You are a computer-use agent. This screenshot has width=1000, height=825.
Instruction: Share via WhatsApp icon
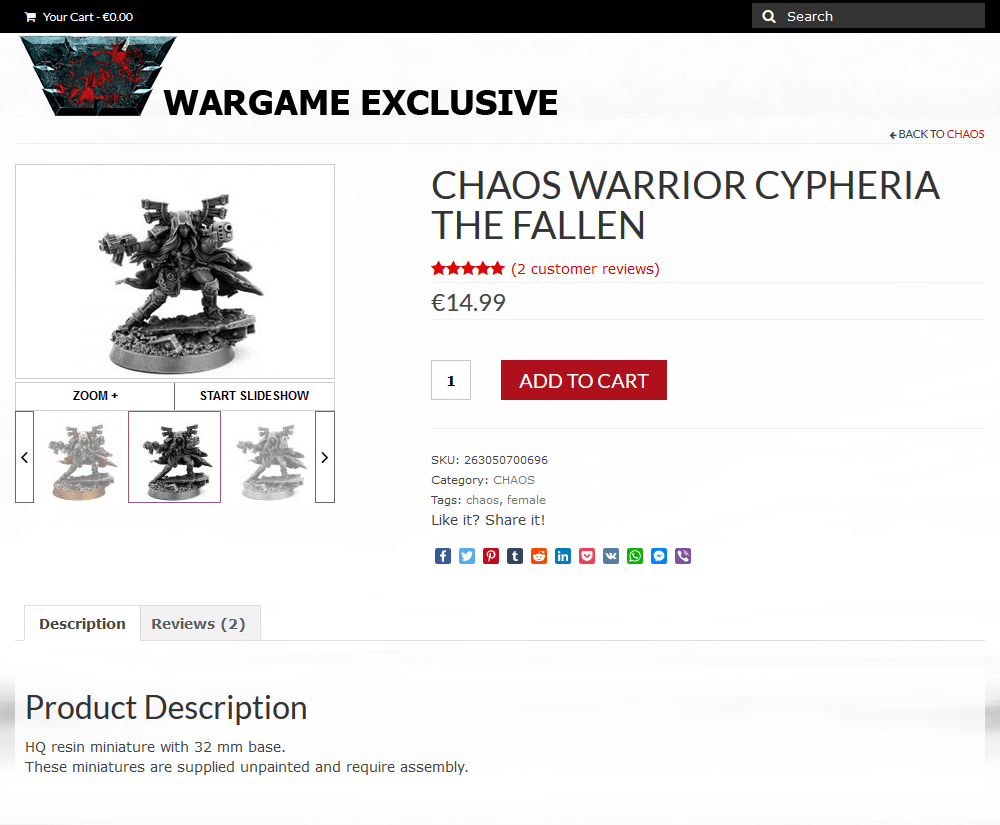[635, 556]
